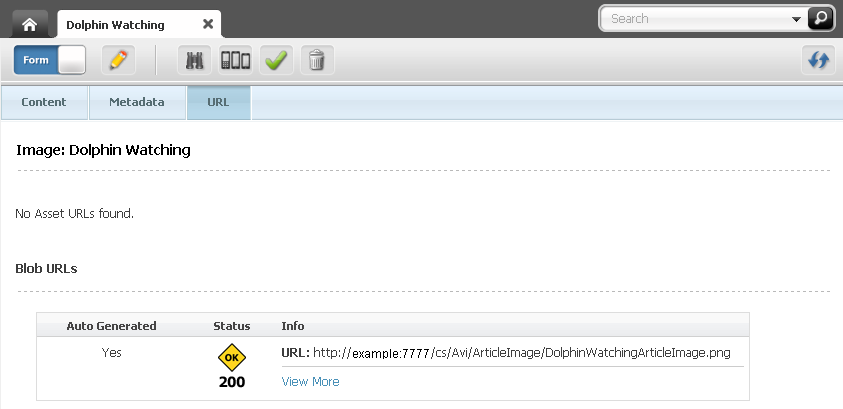
Task: Close the Dolphin Watching tab
Action: tap(208, 24)
